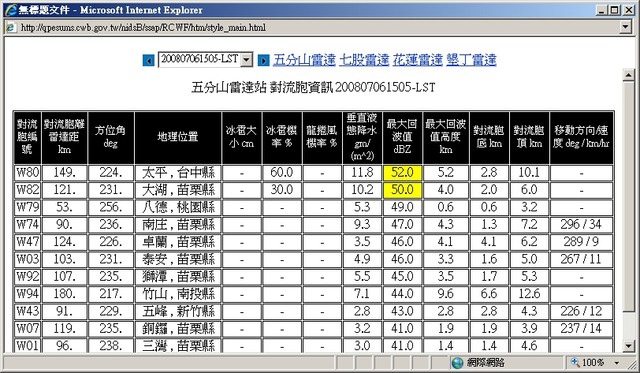The width and height of the screenshot is (640, 373).
Task: Open 墾丁雷達 radar link
Action: pos(471,60)
